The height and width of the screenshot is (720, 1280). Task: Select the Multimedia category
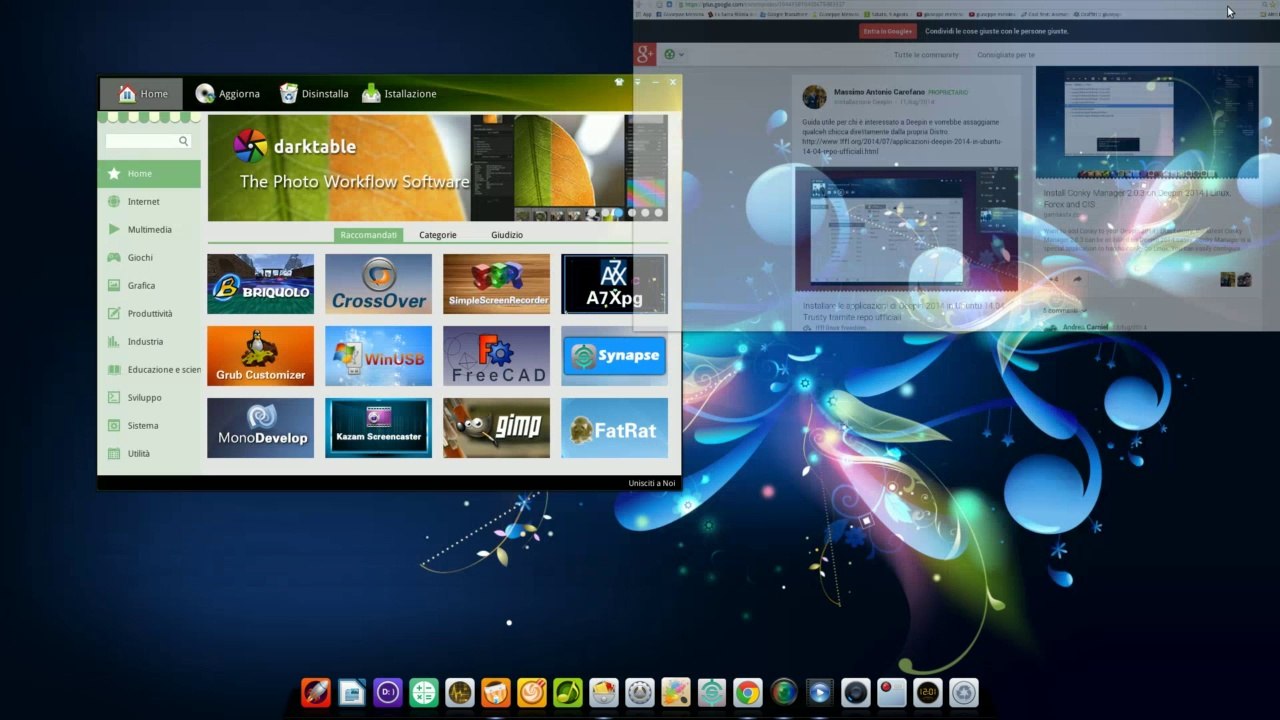[149, 230]
